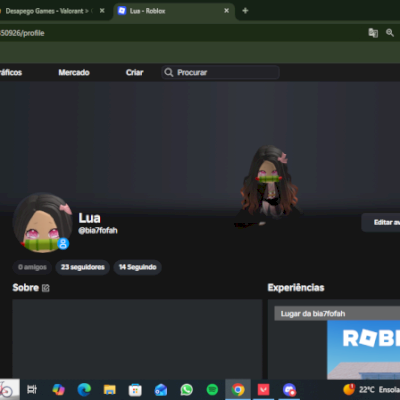The height and width of the screenshot is (400, 400).
Task: Open Microsoft Store from the taskbar
Action: click(135, 389)
